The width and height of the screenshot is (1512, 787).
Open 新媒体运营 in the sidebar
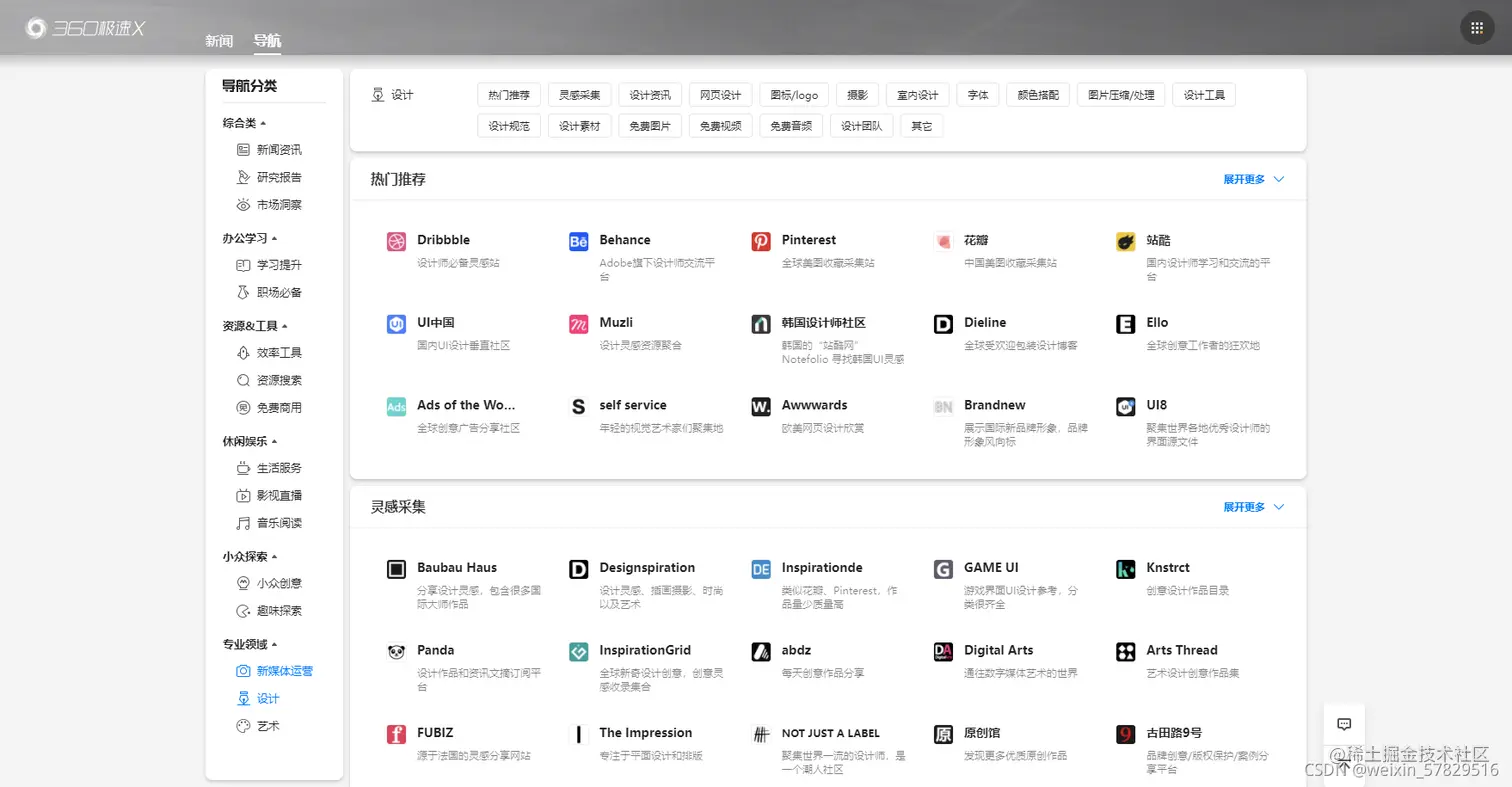(x=274, y=671)
